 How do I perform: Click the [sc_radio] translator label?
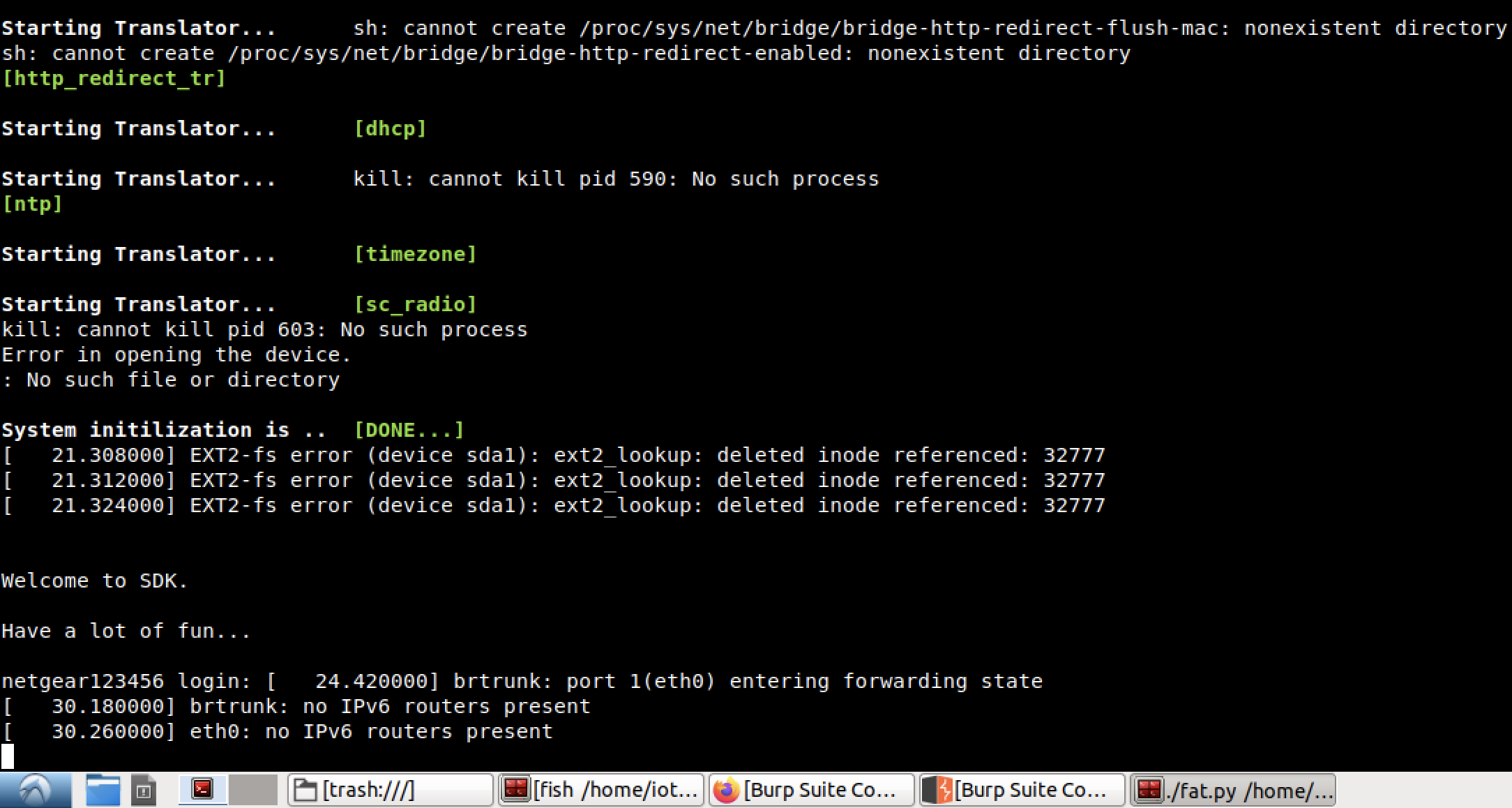[415, 304]
